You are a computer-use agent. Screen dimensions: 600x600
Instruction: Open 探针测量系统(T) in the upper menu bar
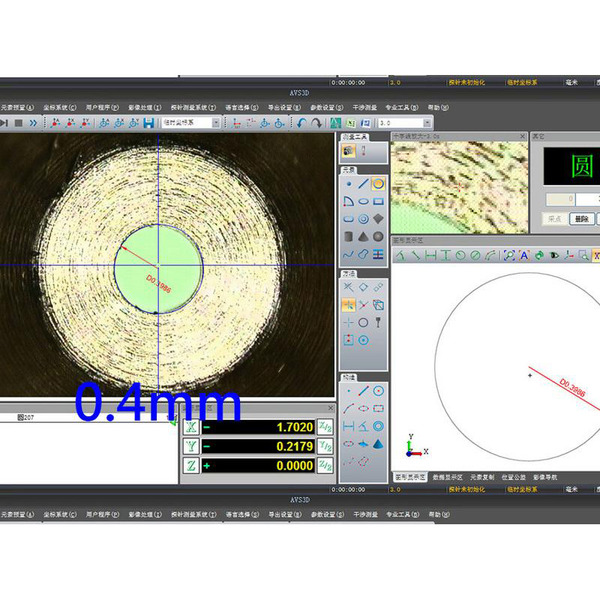pyautogui.click(x=193, y=108)
